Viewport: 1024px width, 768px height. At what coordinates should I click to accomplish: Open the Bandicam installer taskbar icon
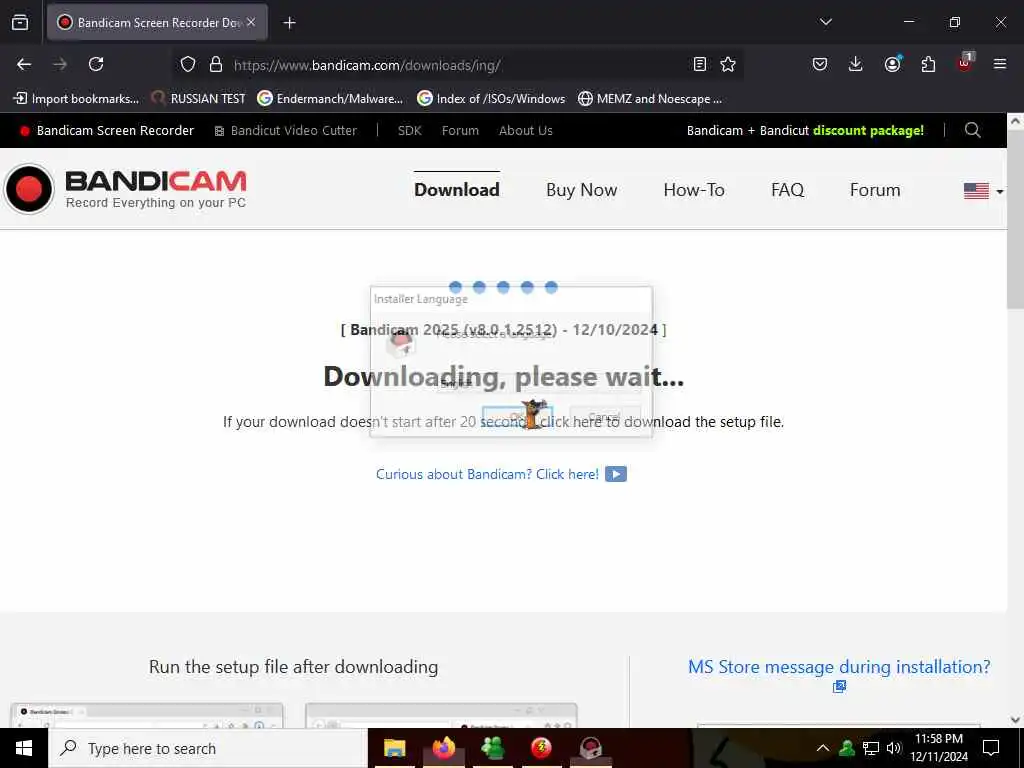tap(590, 748)
